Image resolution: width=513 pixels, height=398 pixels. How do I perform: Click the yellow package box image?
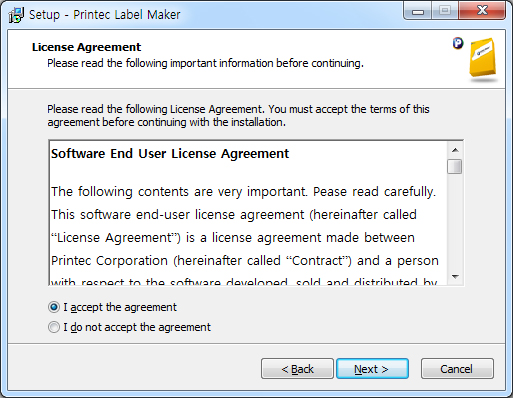click(x=482, y=57)
